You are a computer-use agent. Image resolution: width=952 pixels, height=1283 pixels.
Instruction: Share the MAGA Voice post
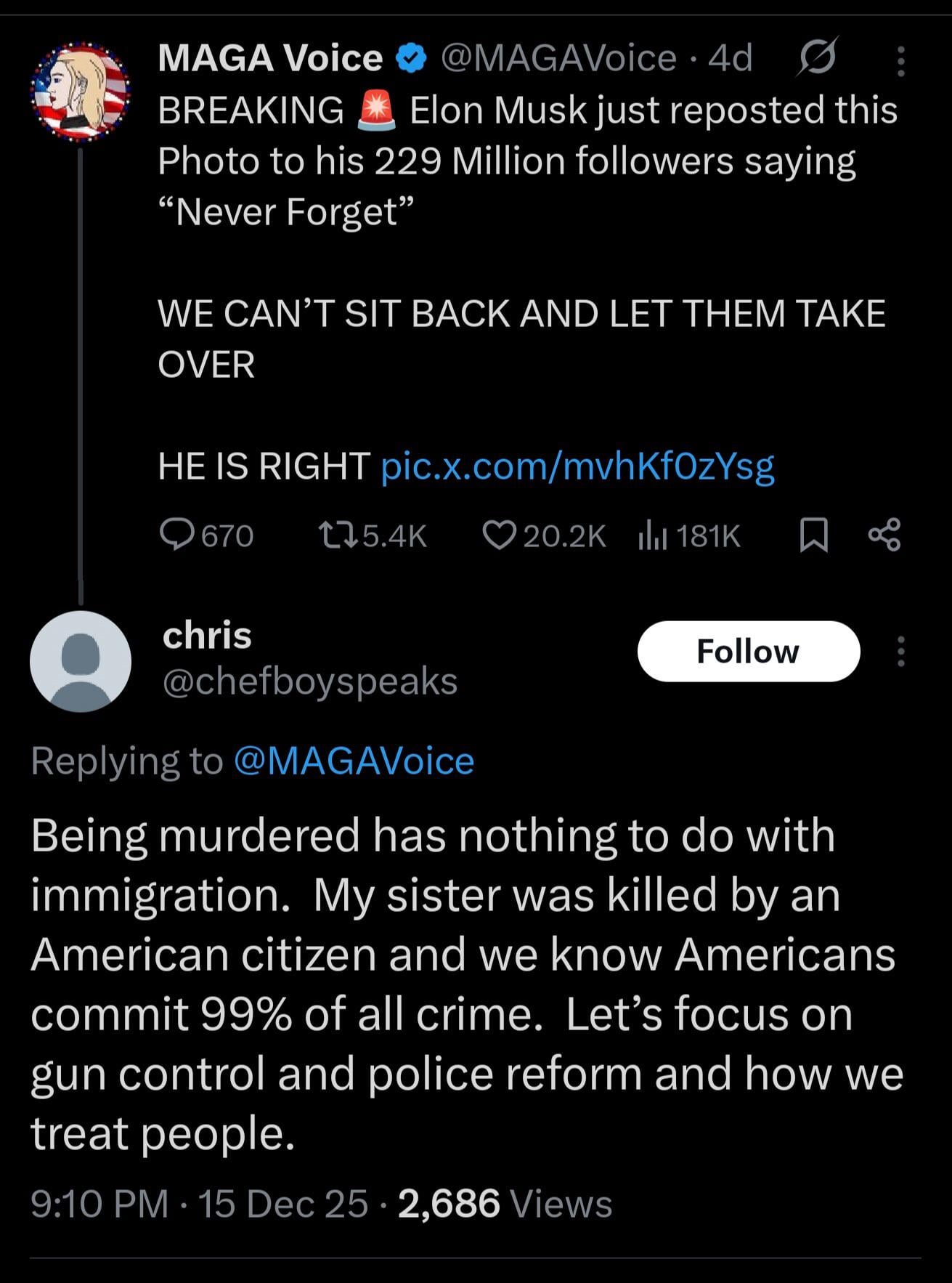click(x=884, y=536)
